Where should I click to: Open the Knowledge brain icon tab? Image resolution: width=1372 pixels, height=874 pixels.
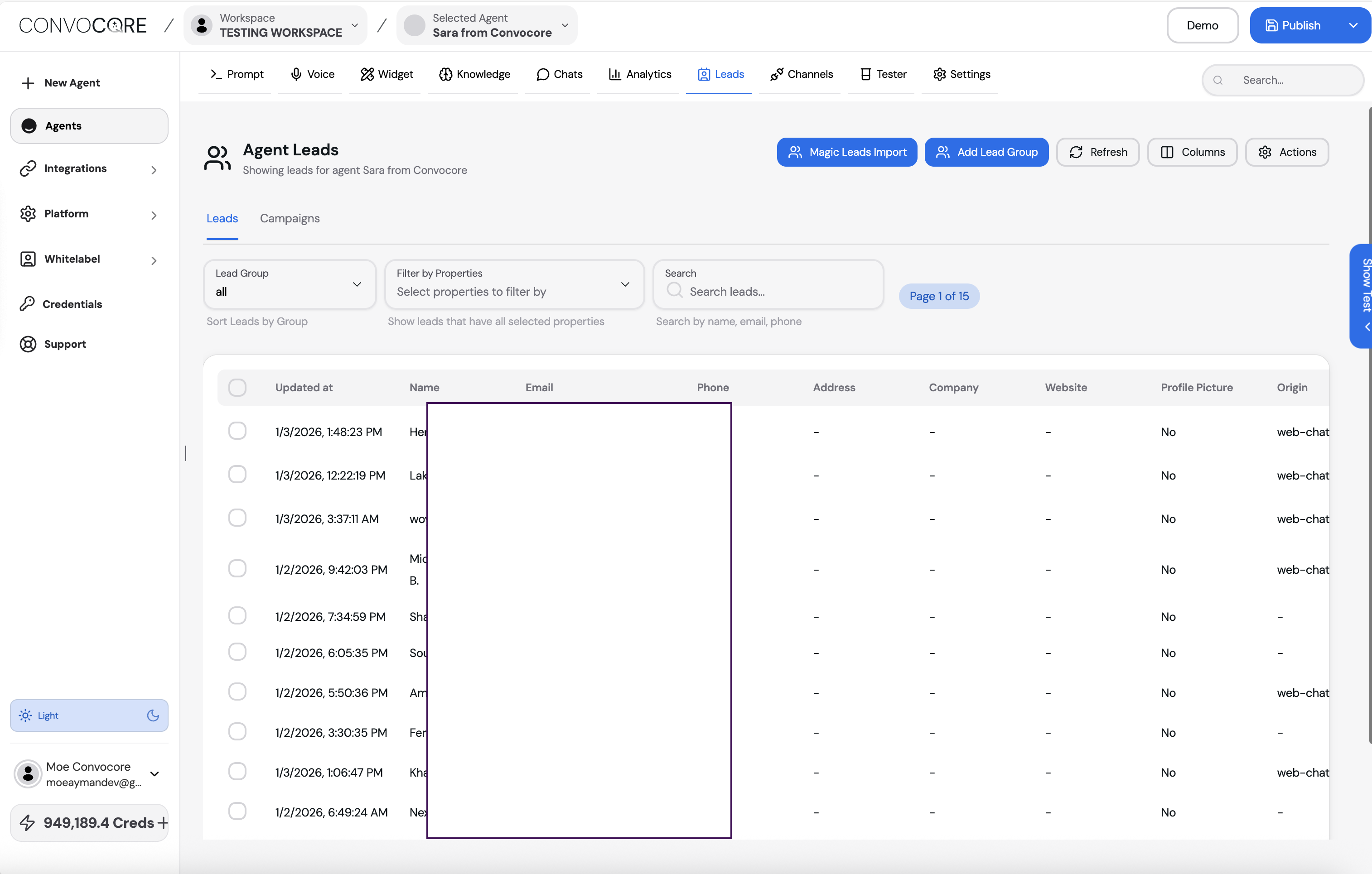[445, 75]
